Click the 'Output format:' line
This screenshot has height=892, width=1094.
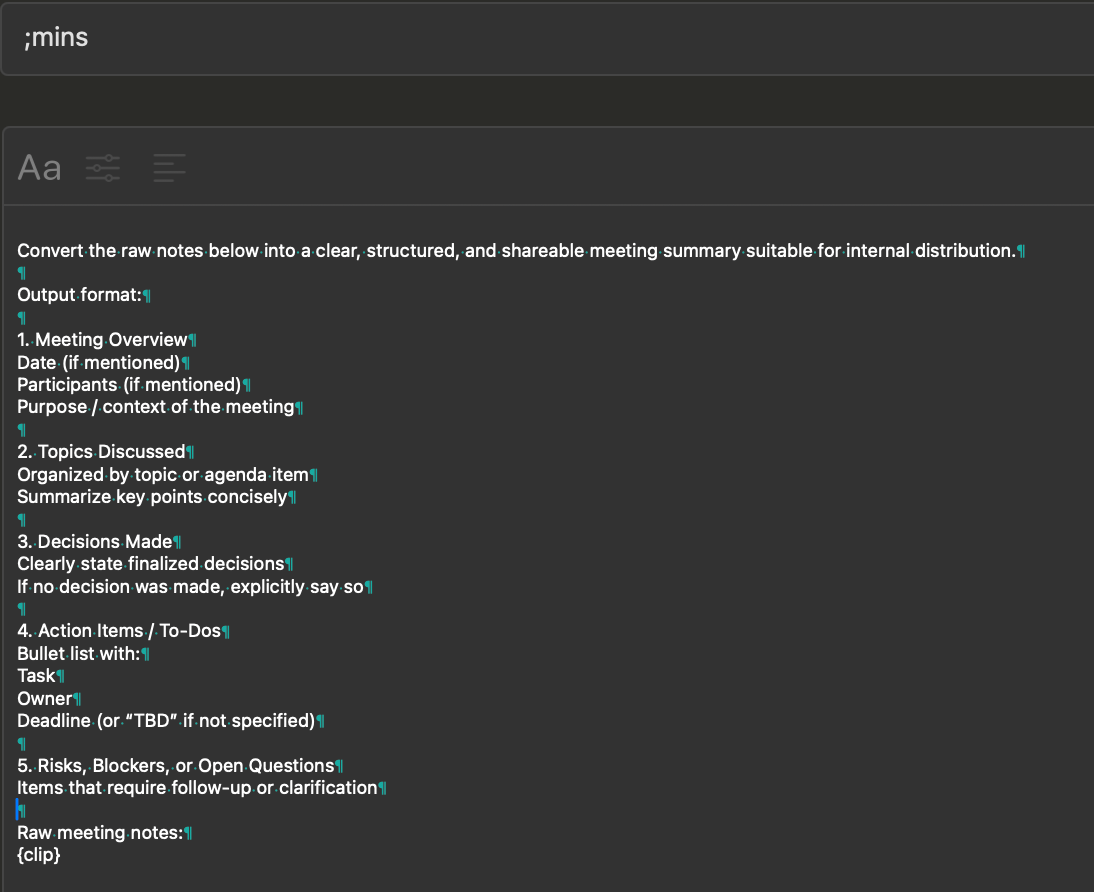click(80, 295)
